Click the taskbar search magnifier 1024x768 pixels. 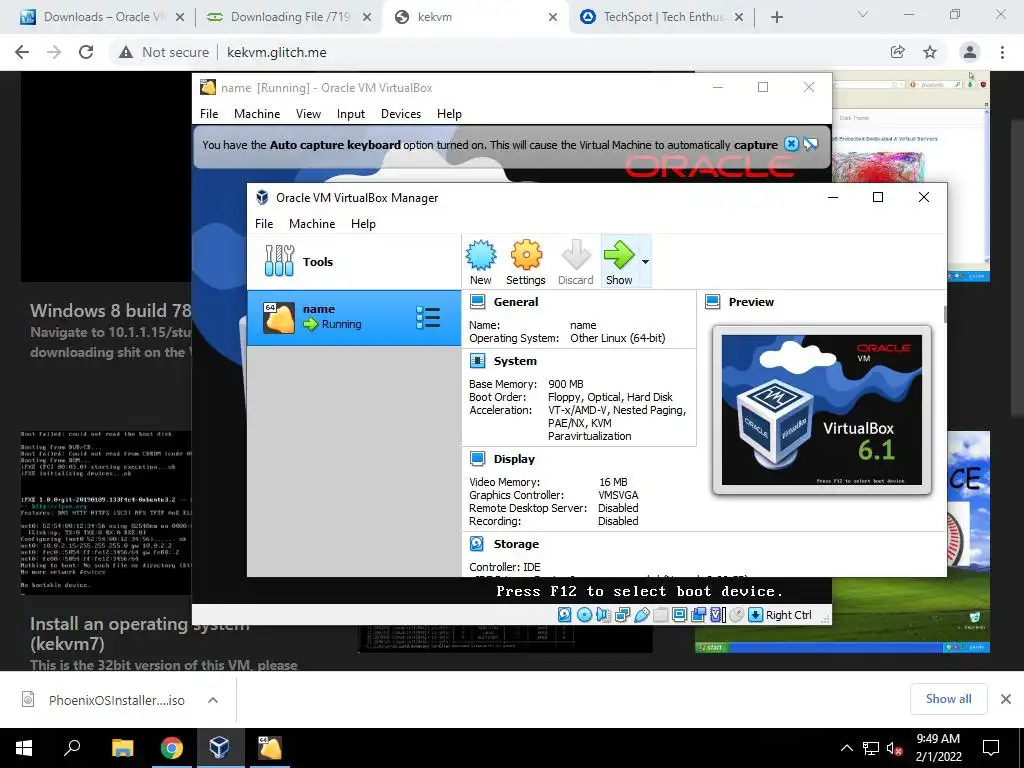tap(72, 748)
